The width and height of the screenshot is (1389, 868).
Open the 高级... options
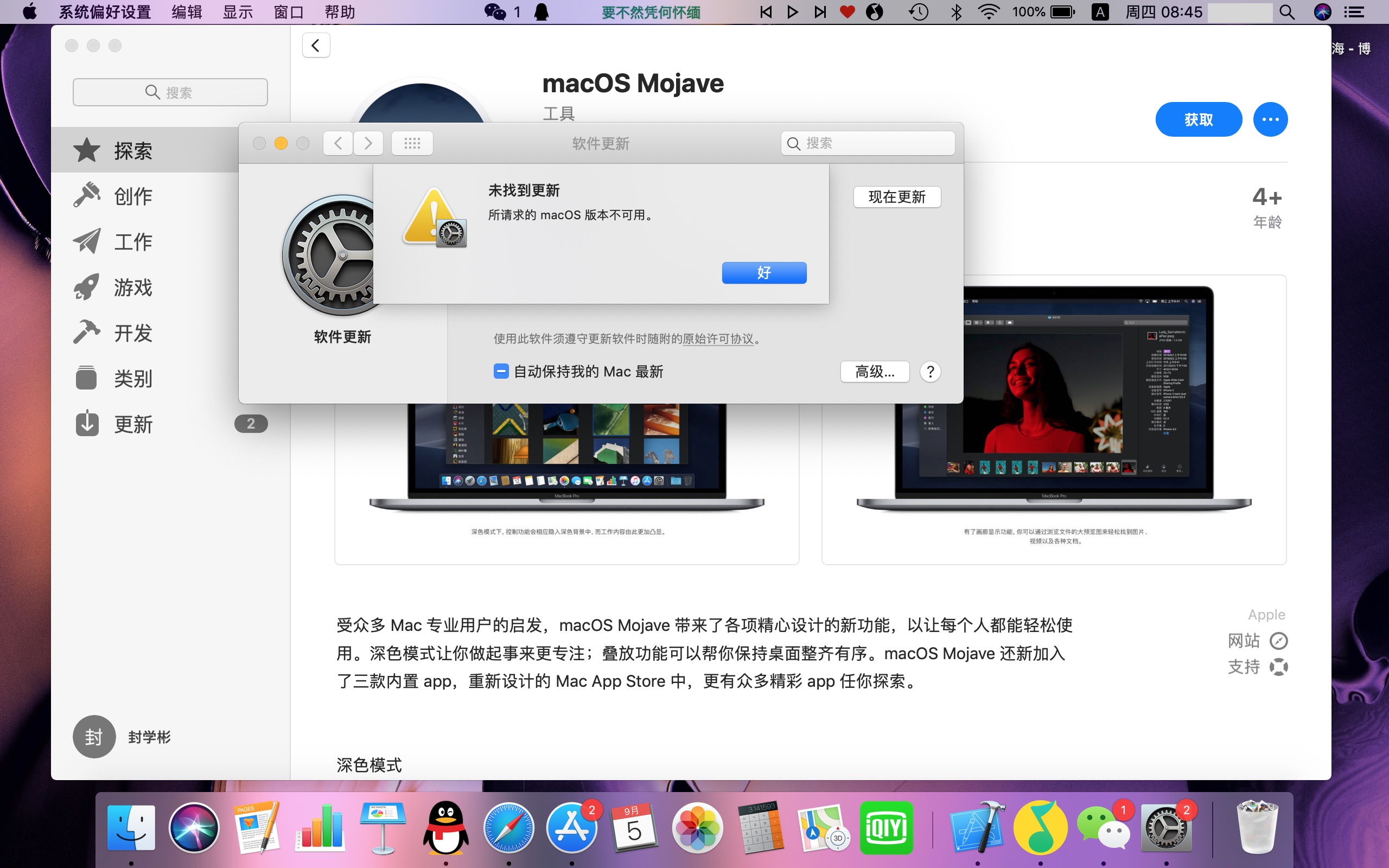[874, 372]
